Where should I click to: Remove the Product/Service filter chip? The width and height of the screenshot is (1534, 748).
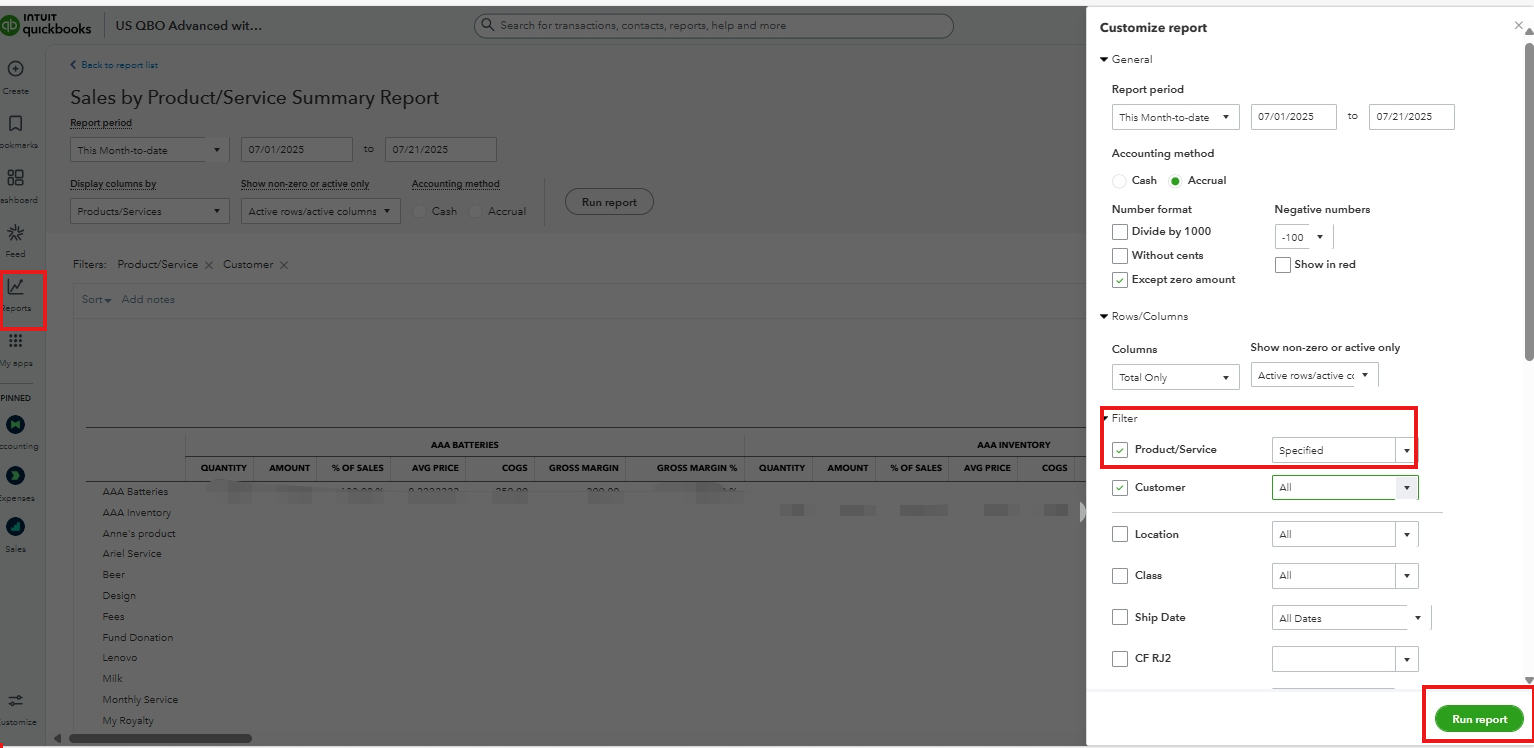click(208, 265)
